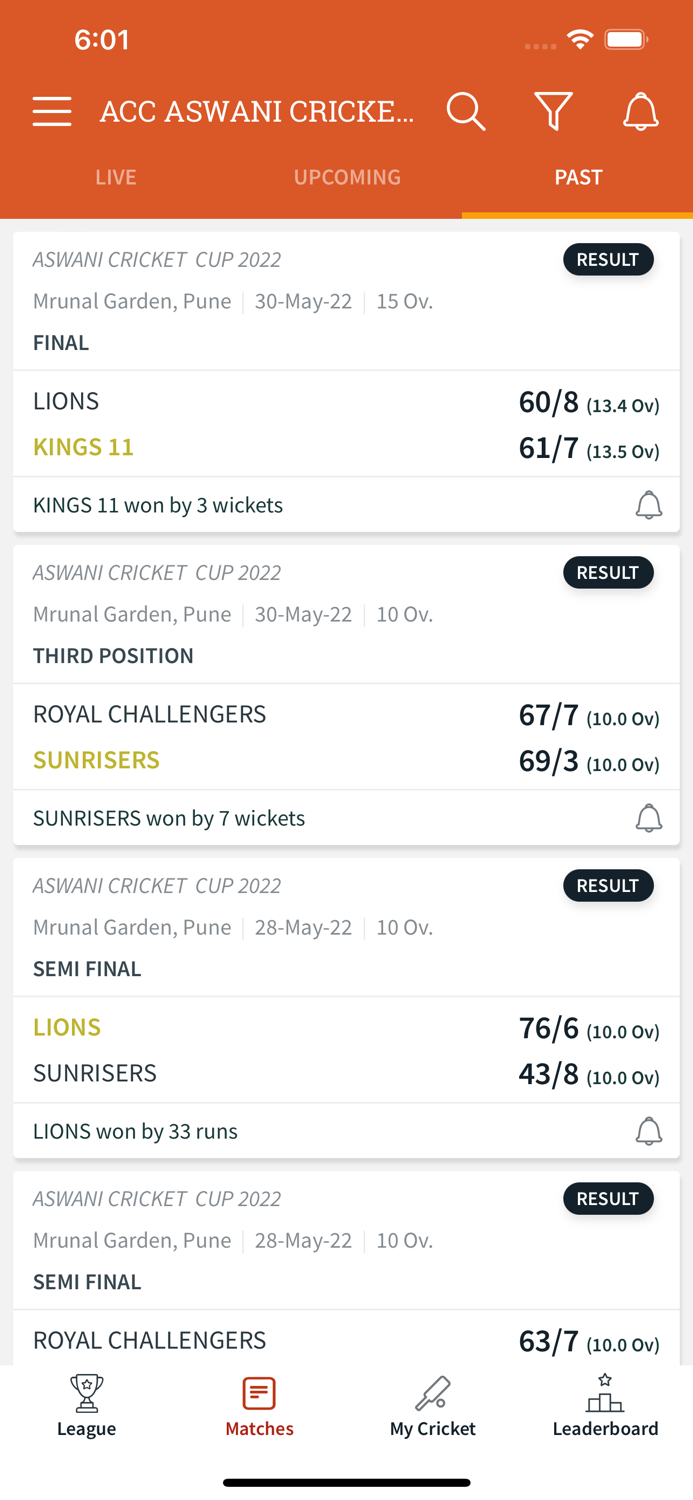Tap the search magnifier icon

click(465, 111)
